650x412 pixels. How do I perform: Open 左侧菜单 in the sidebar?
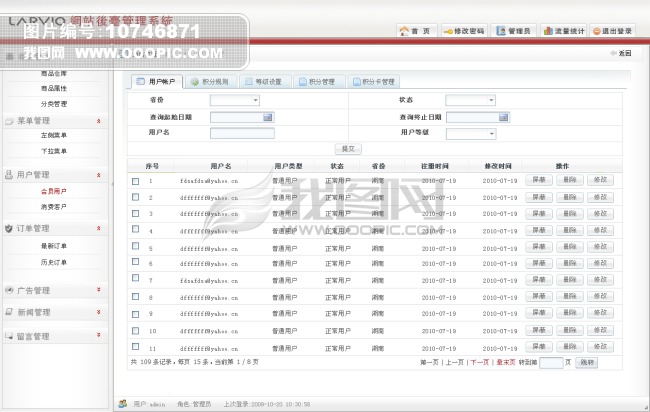[54, 135]
